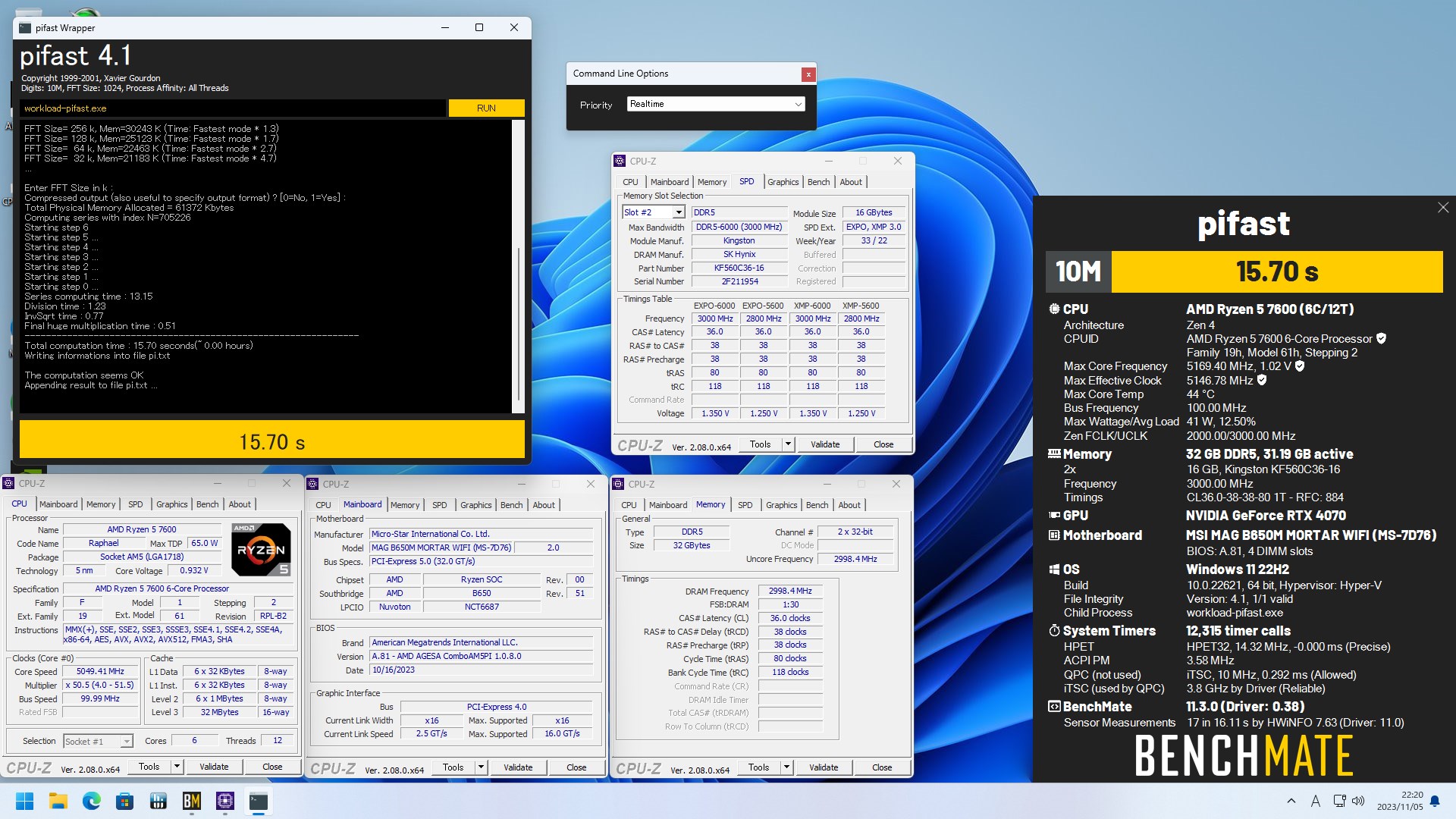Click the verified shield beside Max Effective Clock
This screenshot has height=819, width=1456.
tap(1262, 380)
